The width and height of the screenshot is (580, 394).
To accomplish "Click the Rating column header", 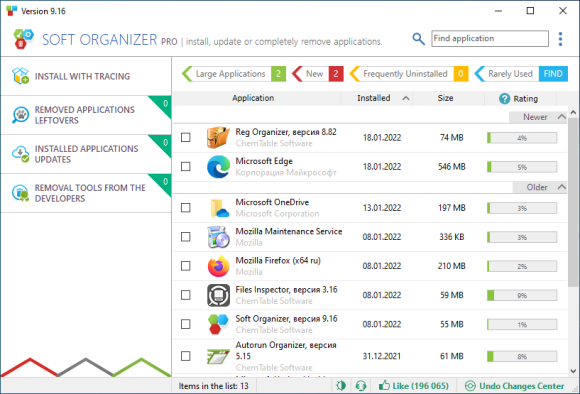I will 520,98.
